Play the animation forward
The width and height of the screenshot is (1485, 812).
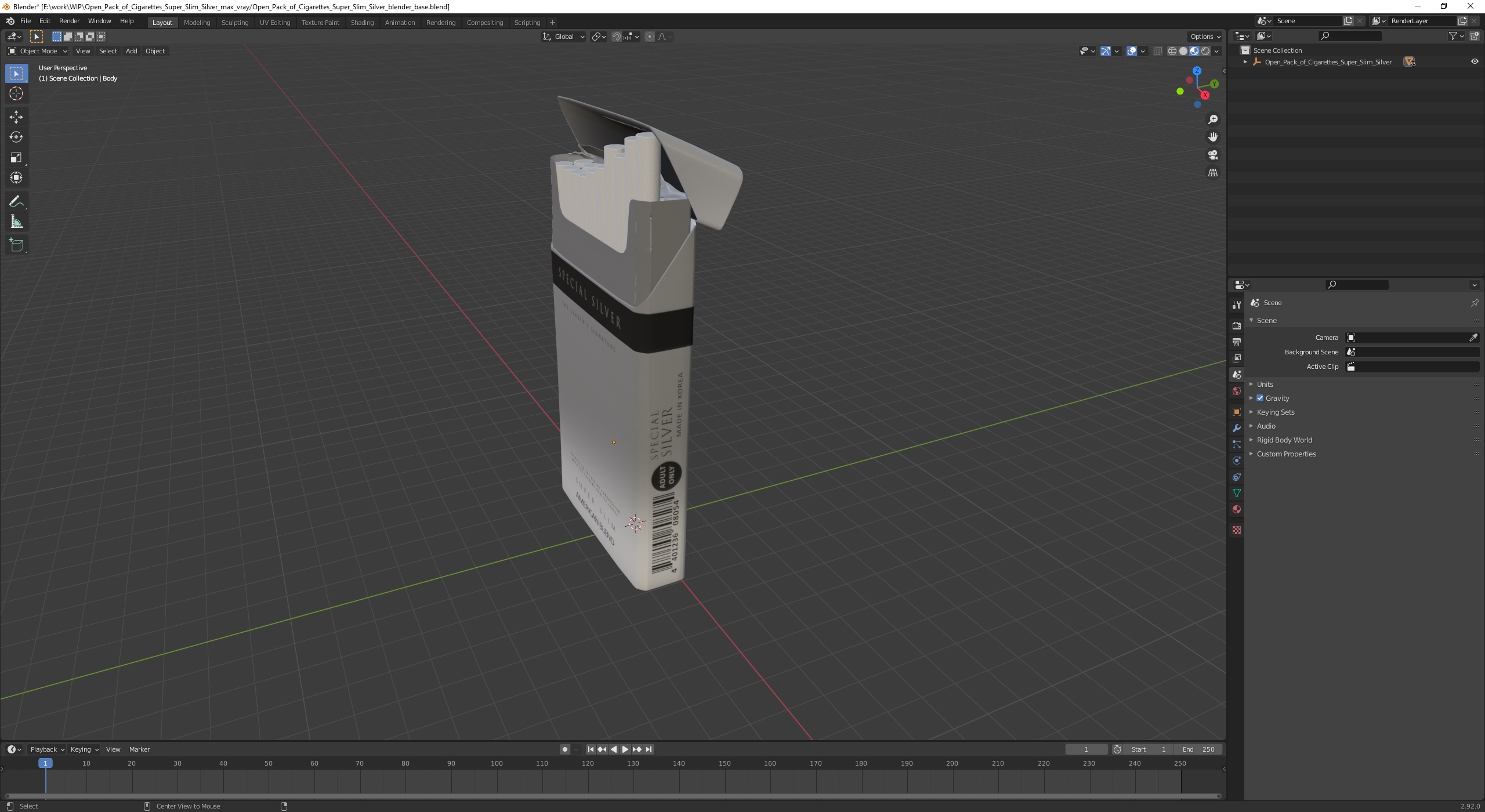pos(625,749)
